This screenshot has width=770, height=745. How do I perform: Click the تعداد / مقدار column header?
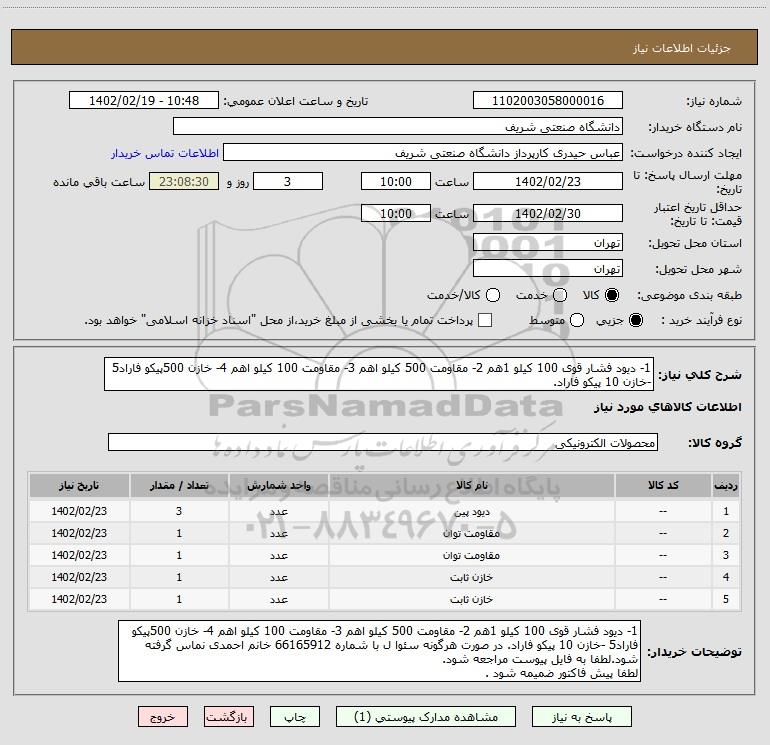(179, 486)
